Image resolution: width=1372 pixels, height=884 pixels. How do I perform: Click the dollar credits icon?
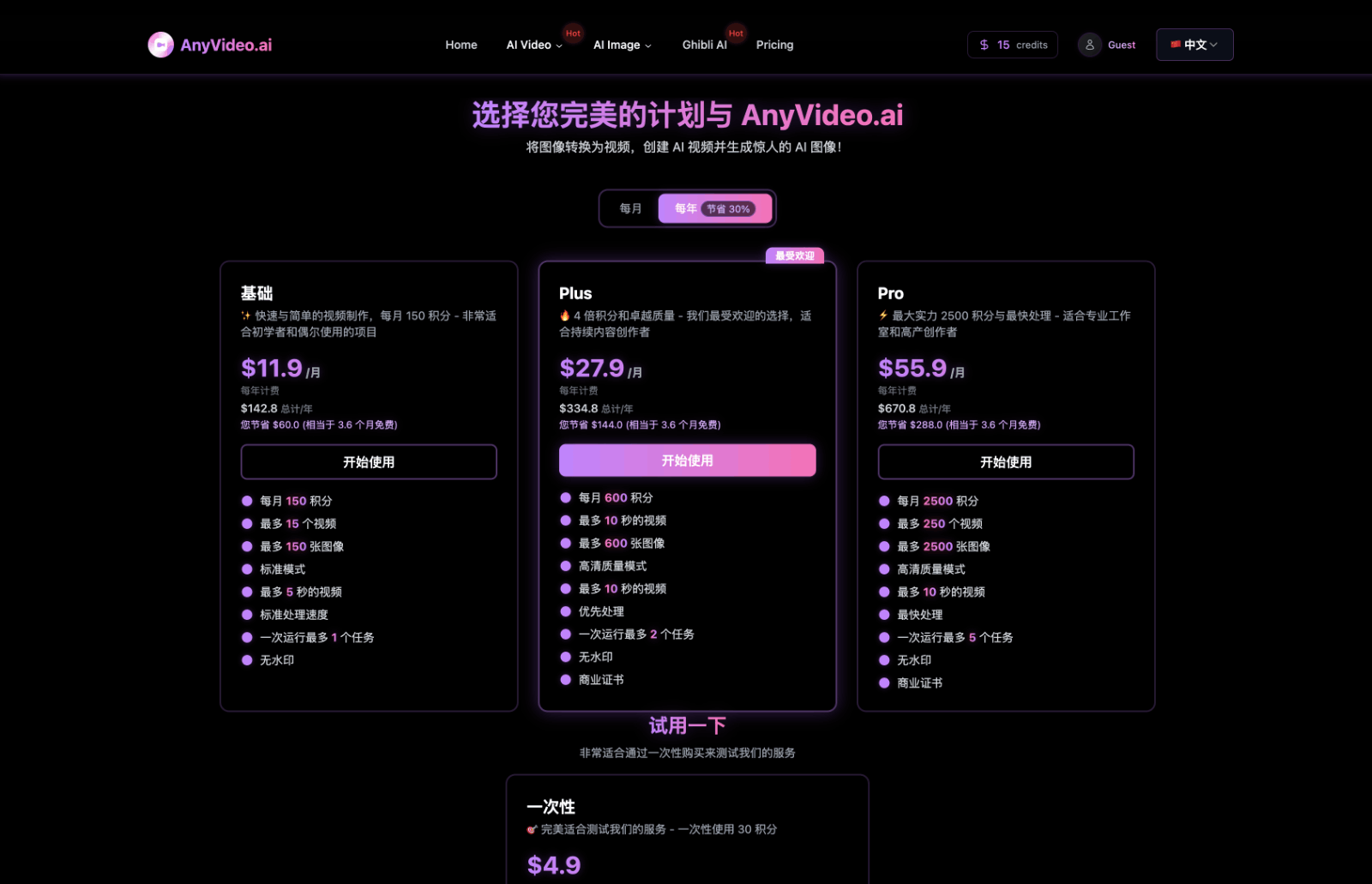(984, 45)
